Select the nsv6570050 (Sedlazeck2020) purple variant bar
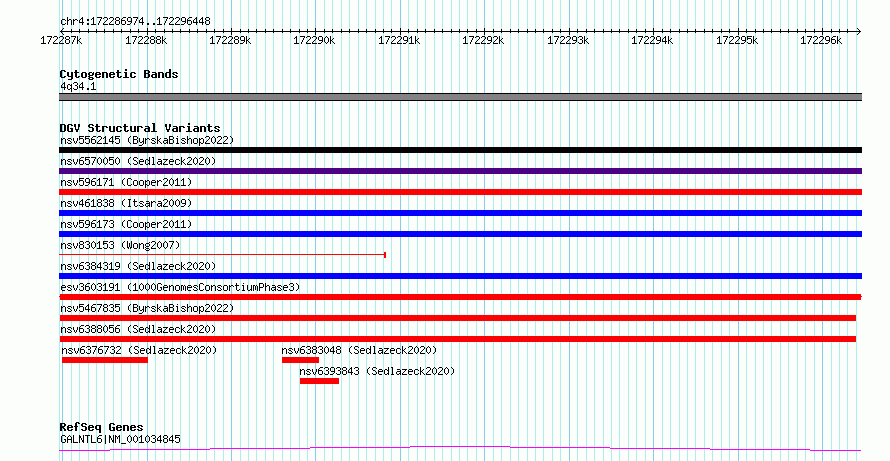The width and height of the screenshot is (890, 461). click(460, 171)
